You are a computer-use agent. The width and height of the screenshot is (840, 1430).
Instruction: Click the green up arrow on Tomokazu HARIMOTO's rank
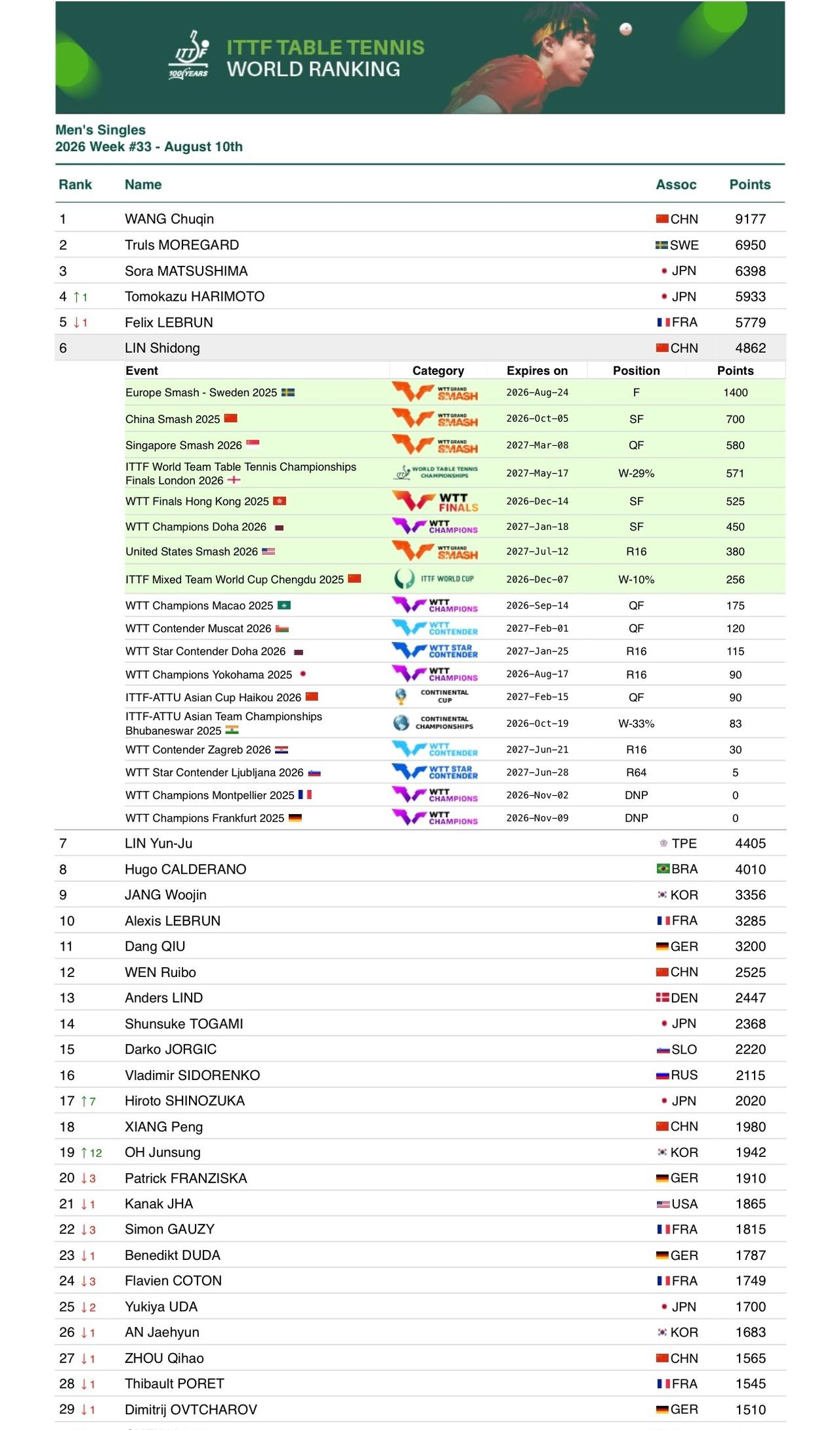(77, 297)
